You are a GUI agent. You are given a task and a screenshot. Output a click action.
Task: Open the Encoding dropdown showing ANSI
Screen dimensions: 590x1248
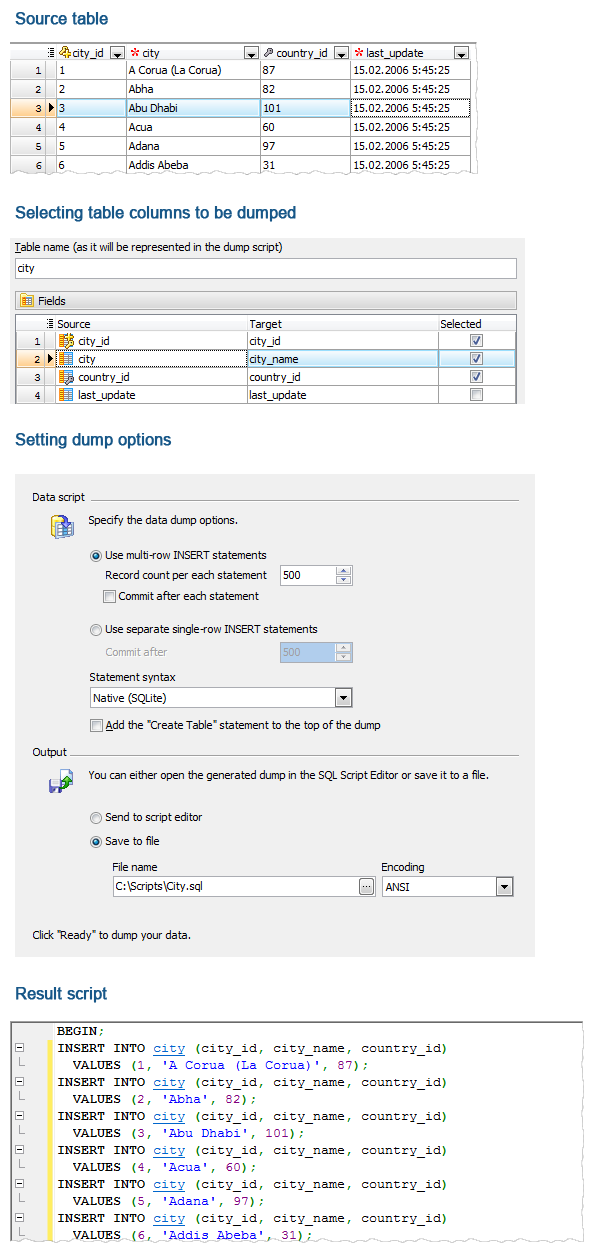(x=504, y=886)
